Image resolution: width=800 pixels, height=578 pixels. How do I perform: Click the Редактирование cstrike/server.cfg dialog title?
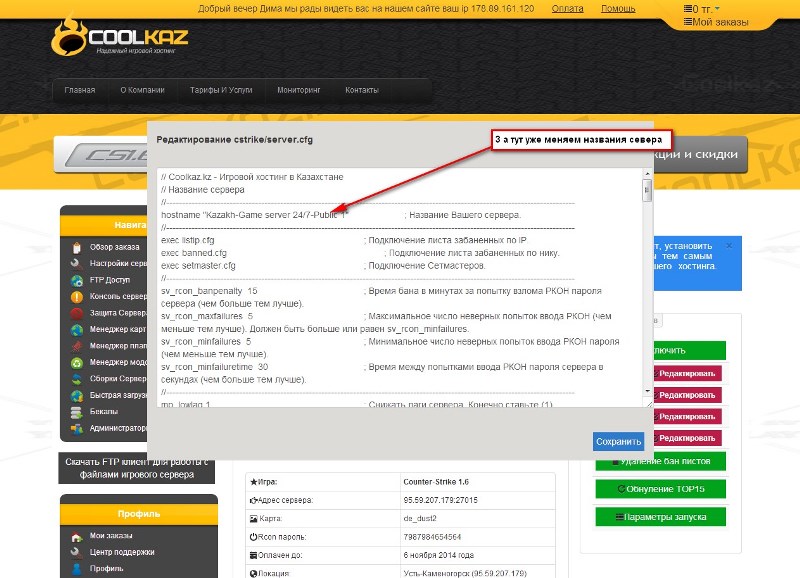coord(235,139)
